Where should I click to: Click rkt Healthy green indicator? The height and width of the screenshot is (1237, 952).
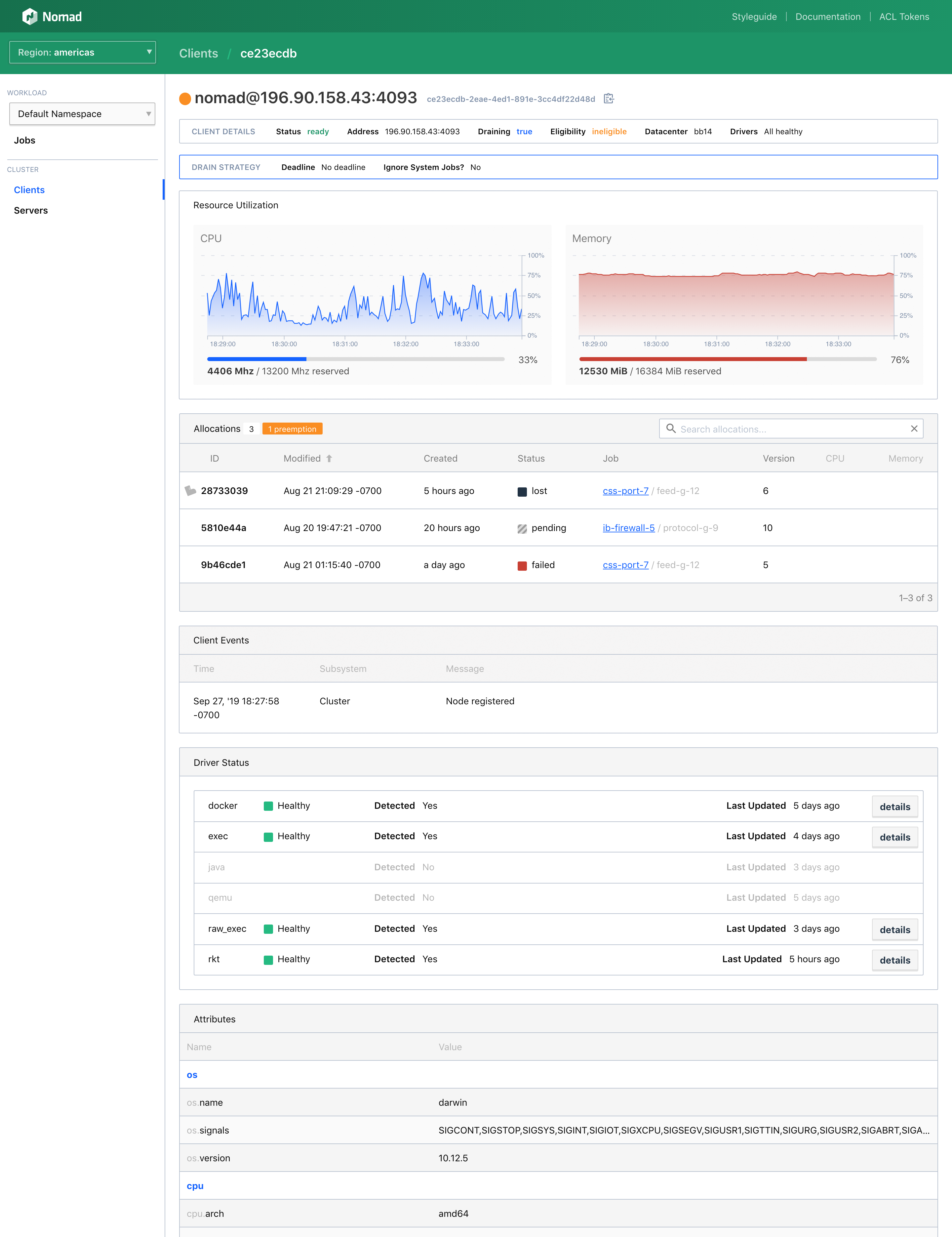pyautogui.click(x=268, y=960)
